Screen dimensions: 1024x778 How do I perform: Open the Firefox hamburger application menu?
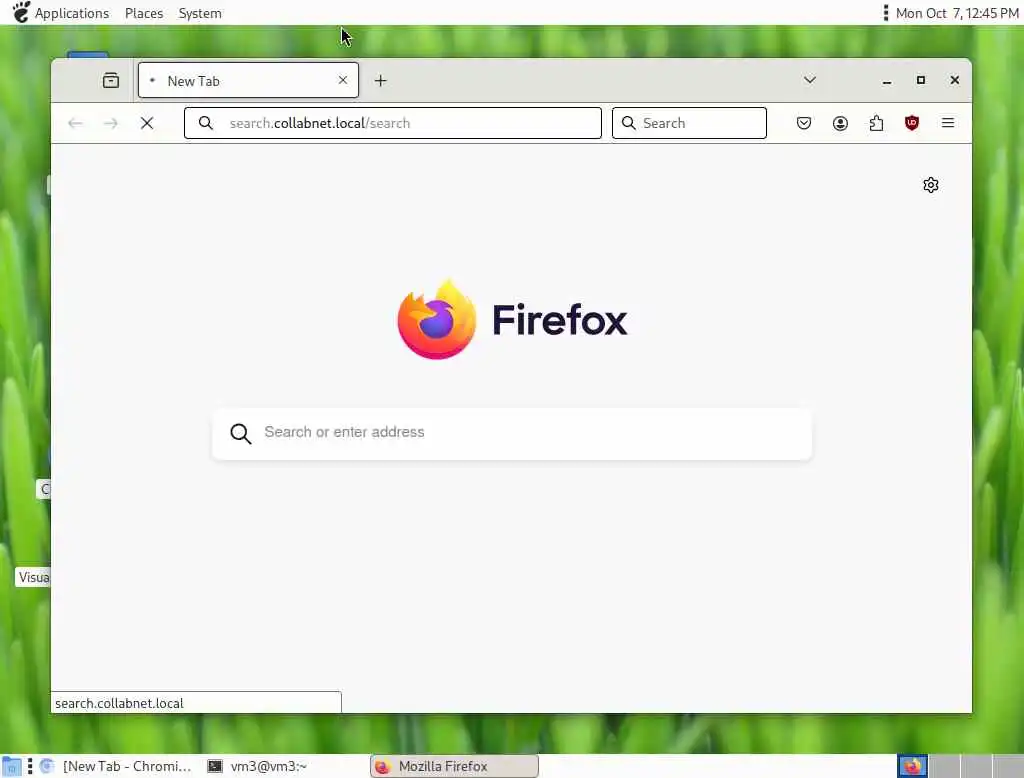pyautogui.click(x=948, y=123)
